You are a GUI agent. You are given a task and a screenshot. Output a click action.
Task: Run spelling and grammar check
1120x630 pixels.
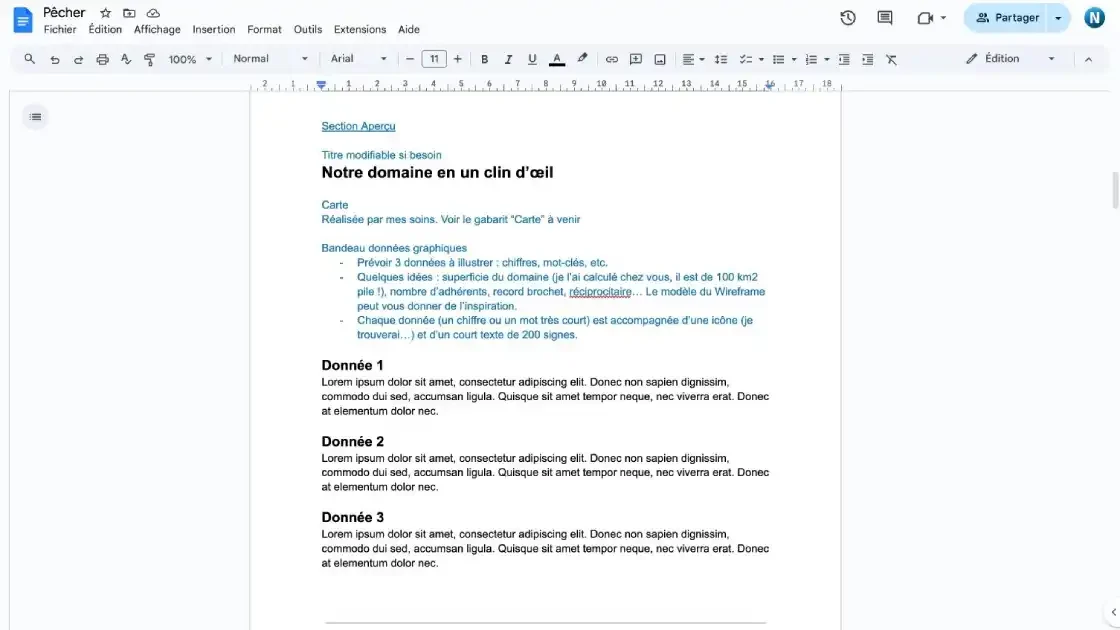pyautogui.click(x=126, y=59)
